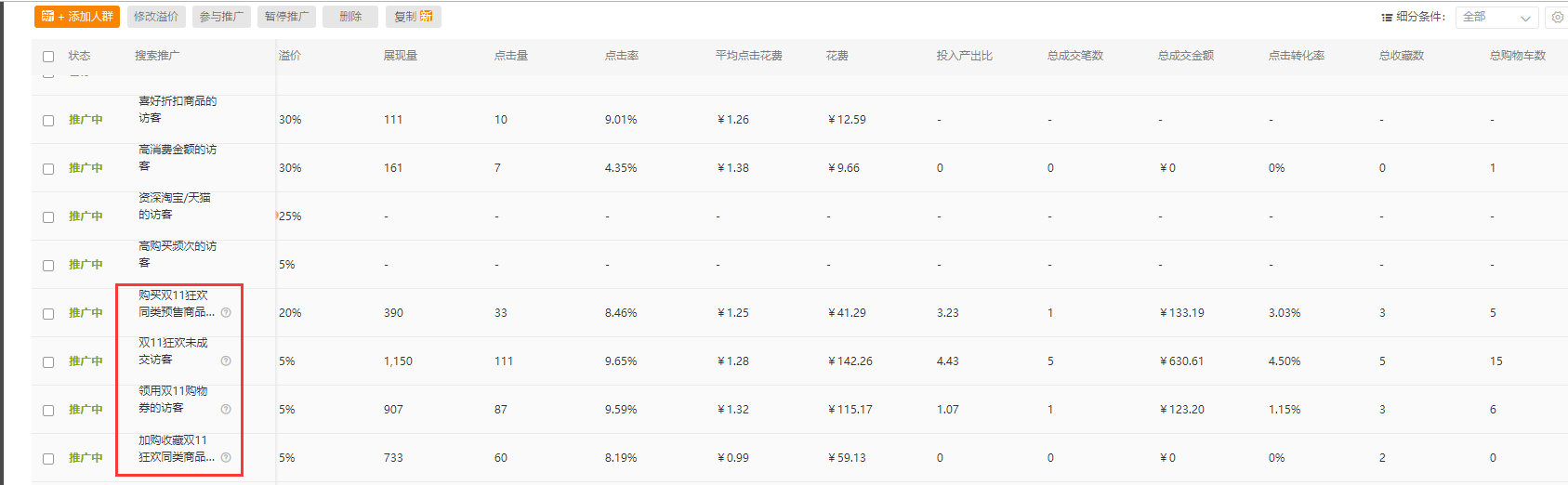Click 喜好折扣商品的访客 audience name
Image resolution: width=1568 pixels, height=485 pixels.
[x=178, y=110]
